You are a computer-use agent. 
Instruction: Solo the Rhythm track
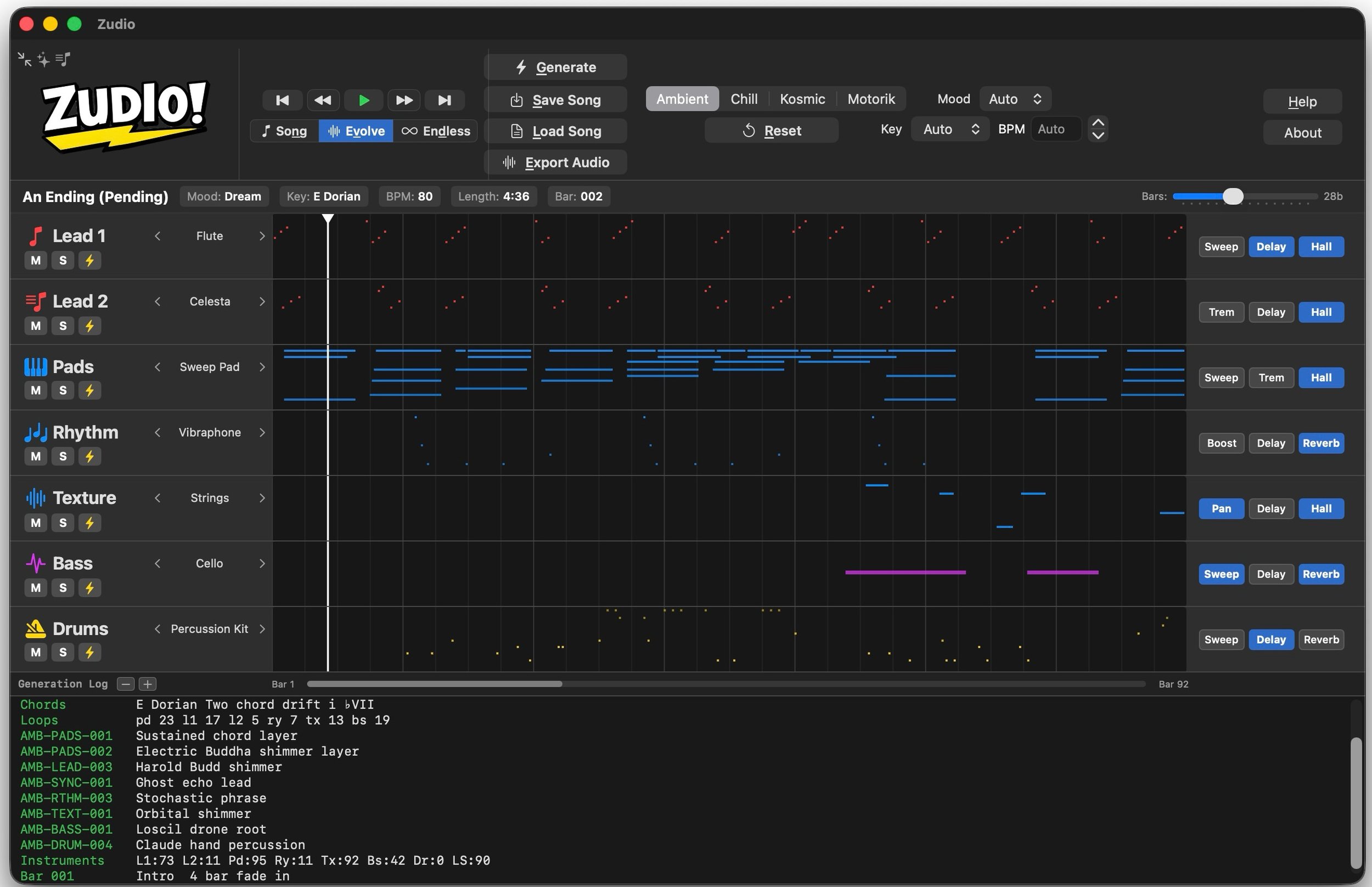(63, 457)
